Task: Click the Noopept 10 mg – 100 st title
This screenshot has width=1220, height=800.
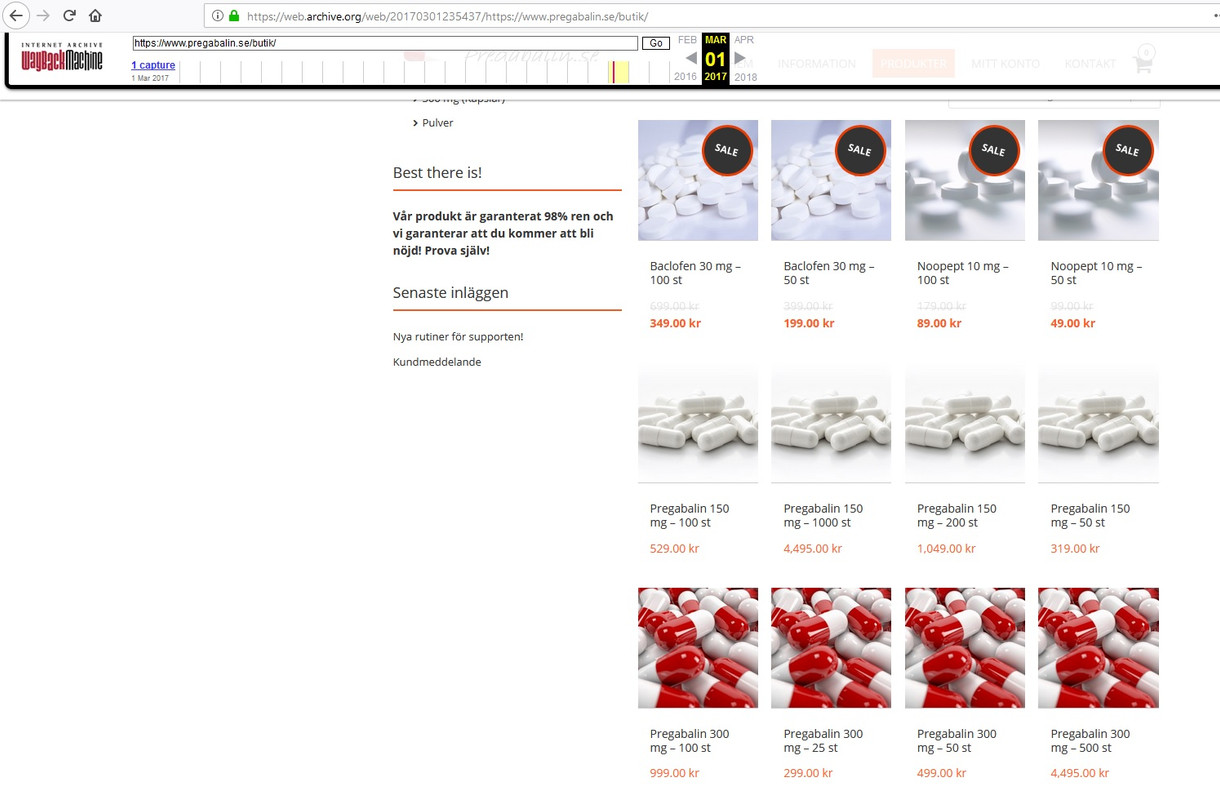Action: coord(963,273)
